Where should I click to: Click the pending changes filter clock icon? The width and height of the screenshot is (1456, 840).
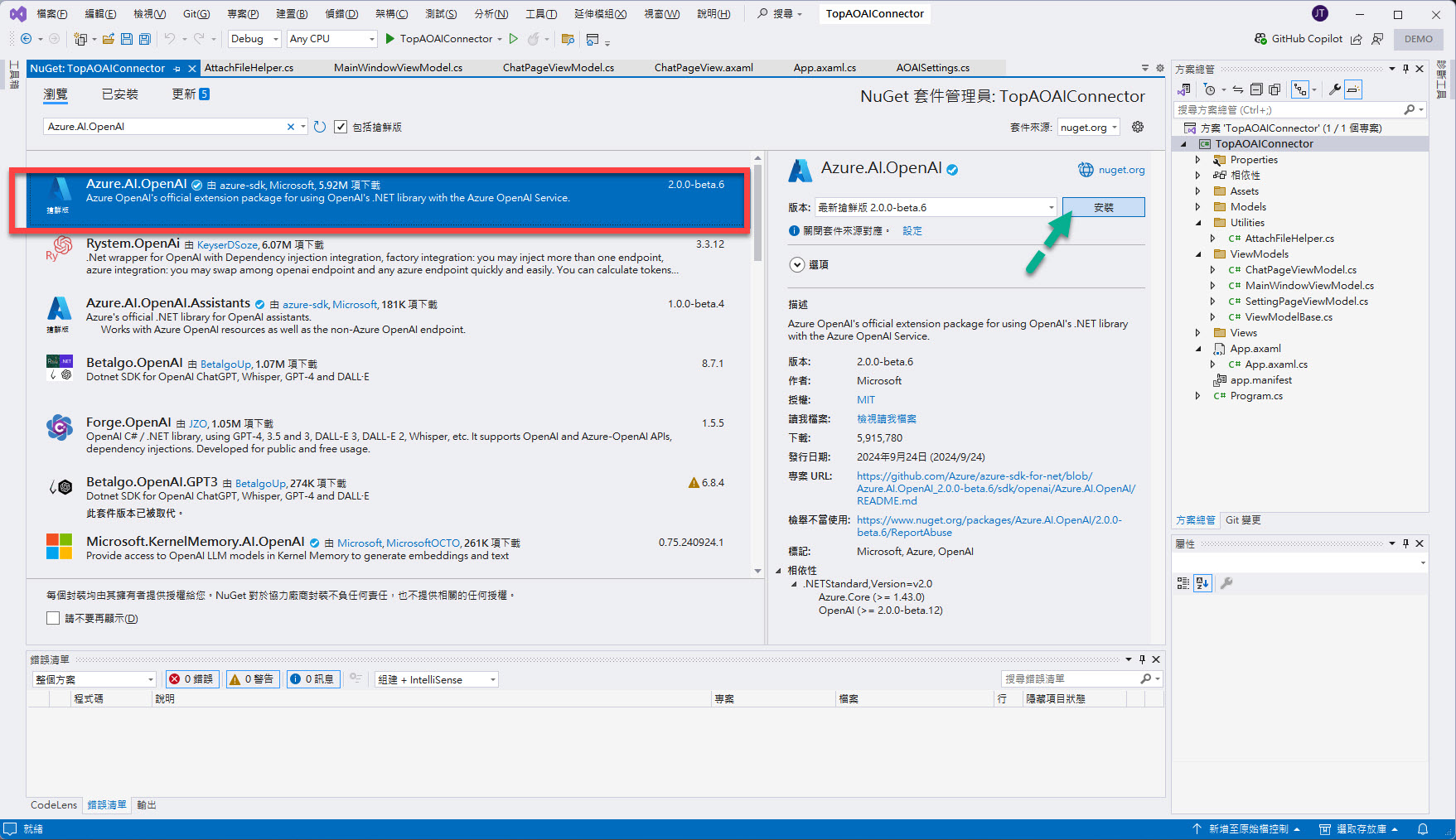coord(1210,89)
